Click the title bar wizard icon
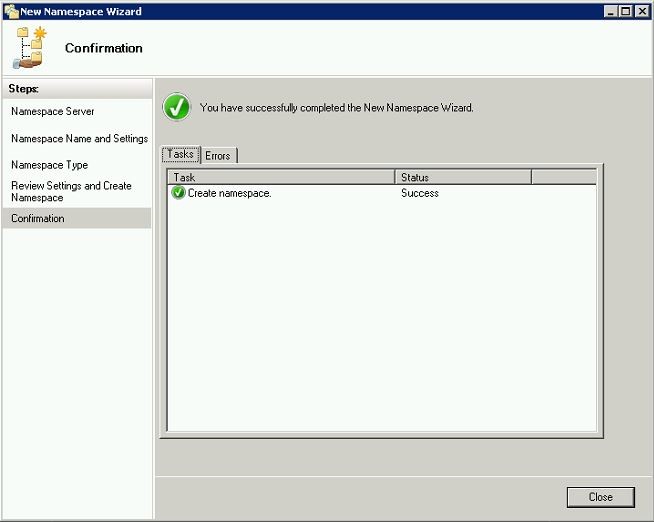654x522 pixels. tap(11, 11)
